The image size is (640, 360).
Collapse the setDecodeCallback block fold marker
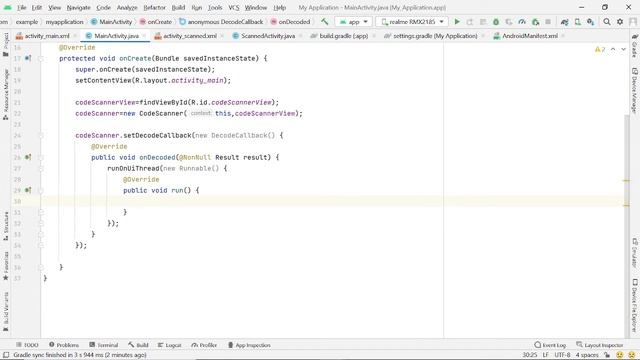pos(40,136)
